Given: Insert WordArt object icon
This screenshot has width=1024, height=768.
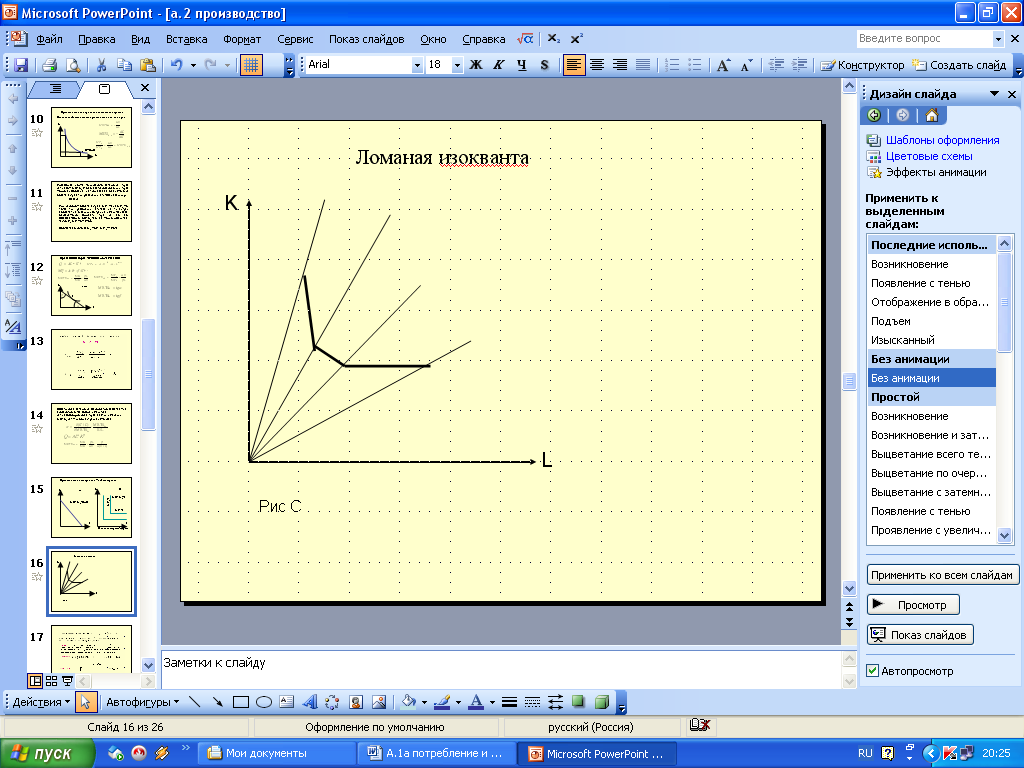Looking at the screenshot, I should (x=310, y=702).
